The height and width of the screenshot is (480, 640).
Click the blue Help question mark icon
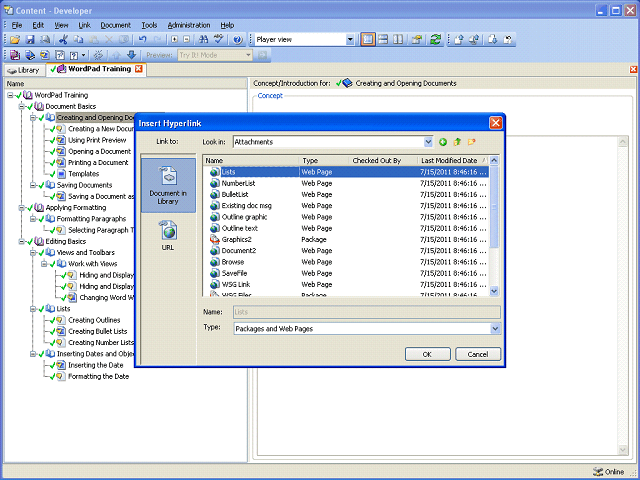click(x=238, y=40)
